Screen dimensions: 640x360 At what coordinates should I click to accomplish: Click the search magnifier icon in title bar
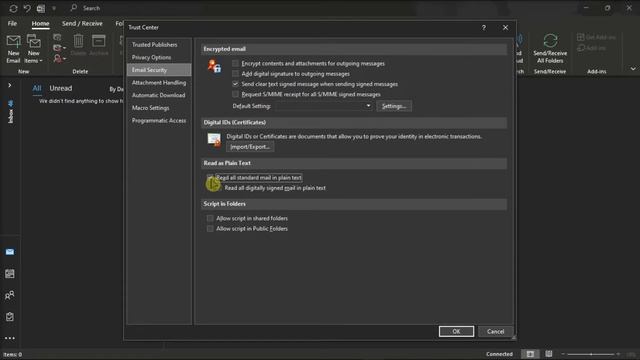(74, 8)
